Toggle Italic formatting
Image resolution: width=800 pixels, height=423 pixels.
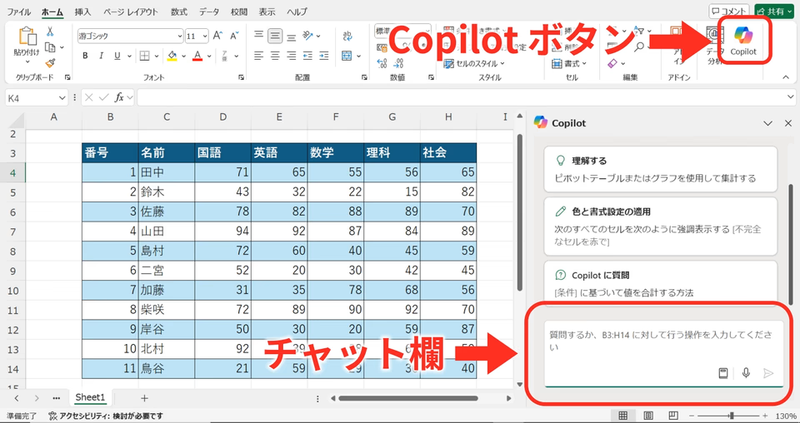pos(101,56)
